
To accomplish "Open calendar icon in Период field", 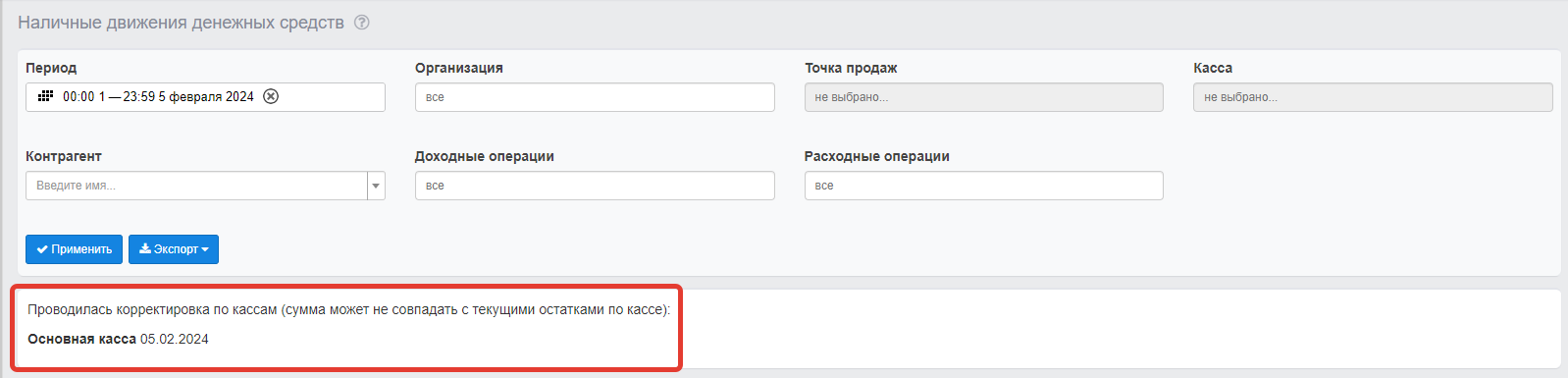I will click(45, 96).
